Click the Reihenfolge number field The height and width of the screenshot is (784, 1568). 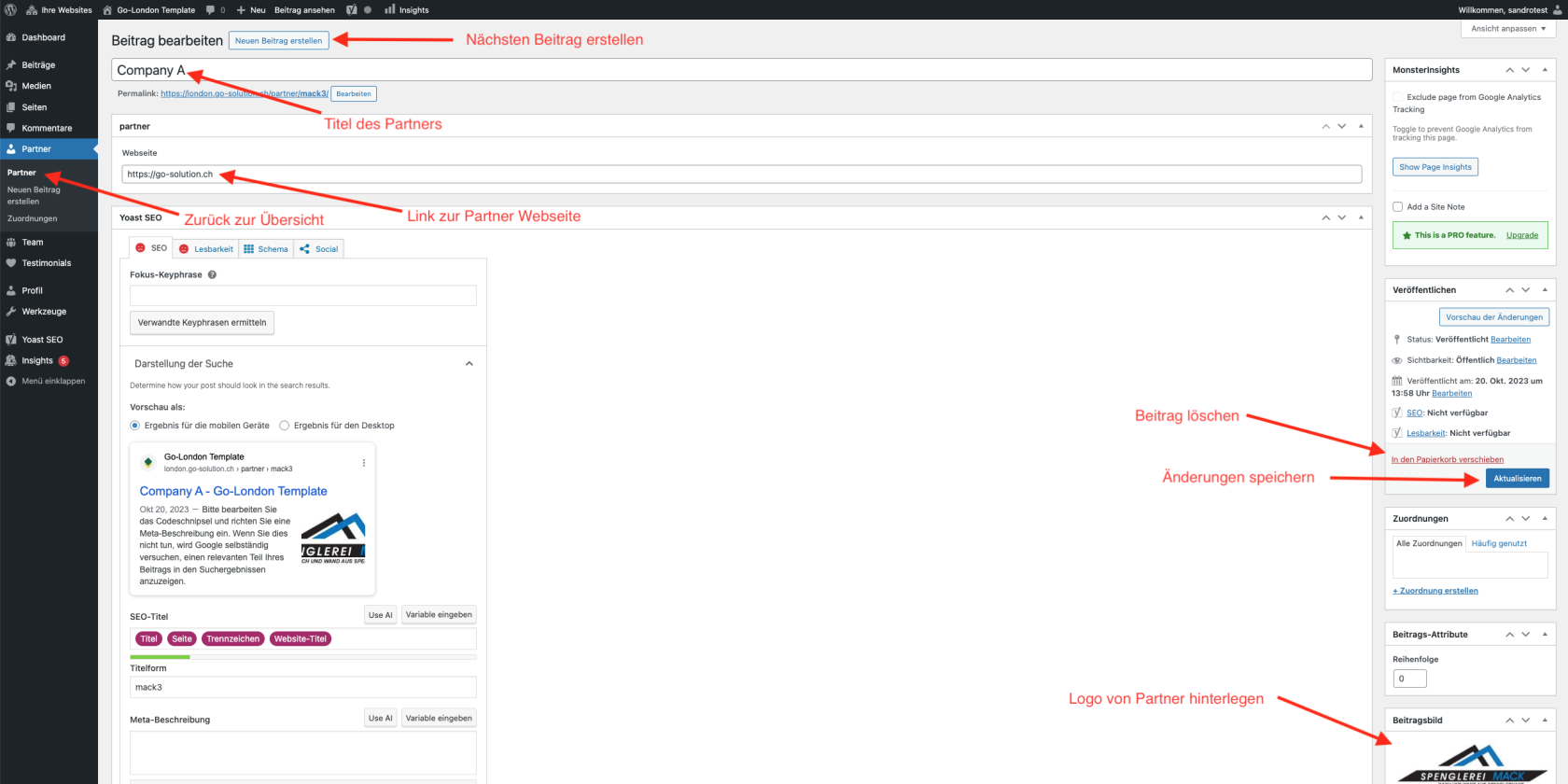click(x=1409, y=679)
